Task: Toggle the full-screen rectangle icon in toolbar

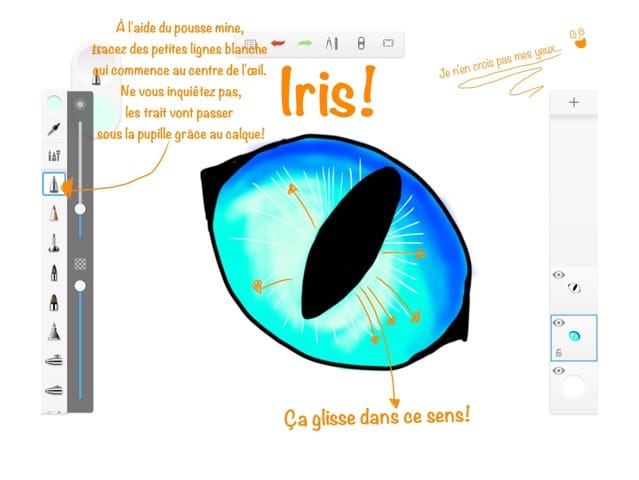Action: [388, 43]
